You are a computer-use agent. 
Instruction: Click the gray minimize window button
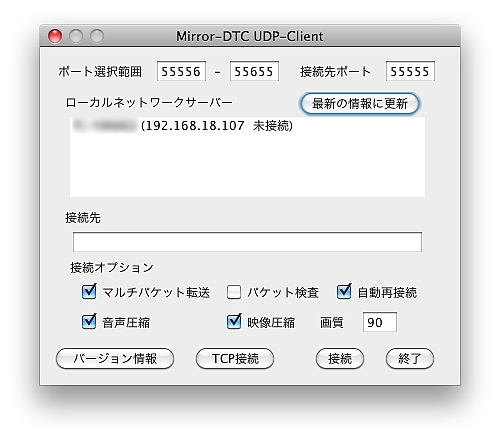(76, 36)
